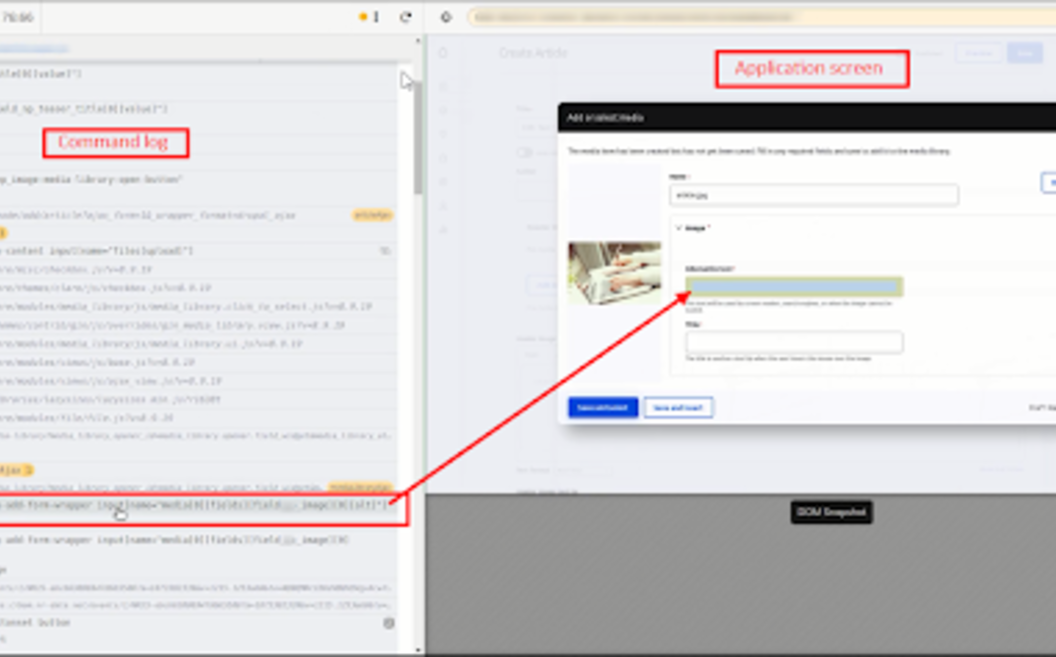1056x657 pixels.
Task: Click the fileupload input command log entry
Action: pyautogui.click(x=100, y=251)
